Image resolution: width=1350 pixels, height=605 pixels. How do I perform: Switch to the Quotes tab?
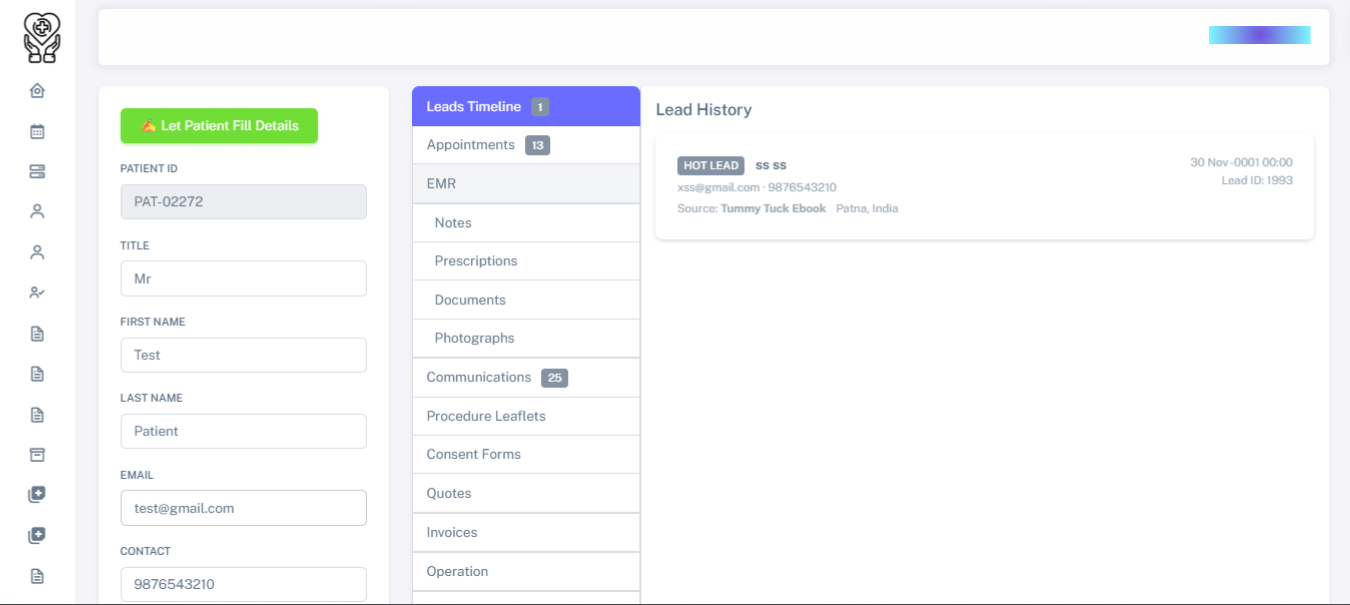tap(526, 493)
